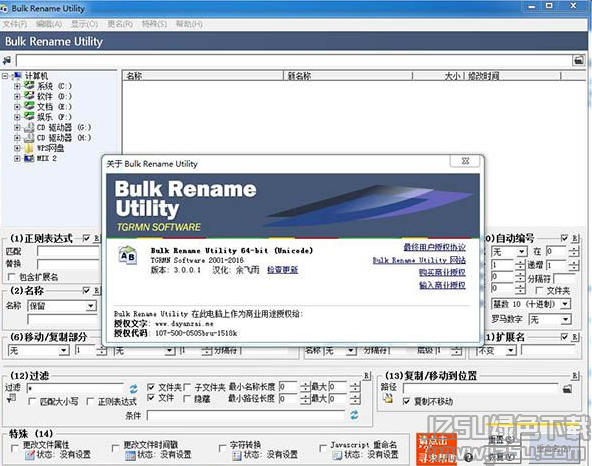Image resolution: width=592 pixels, height=466 pixels.
Task: Toggle the 包含扩展名 checkbox
Action: tap(11, 277)
